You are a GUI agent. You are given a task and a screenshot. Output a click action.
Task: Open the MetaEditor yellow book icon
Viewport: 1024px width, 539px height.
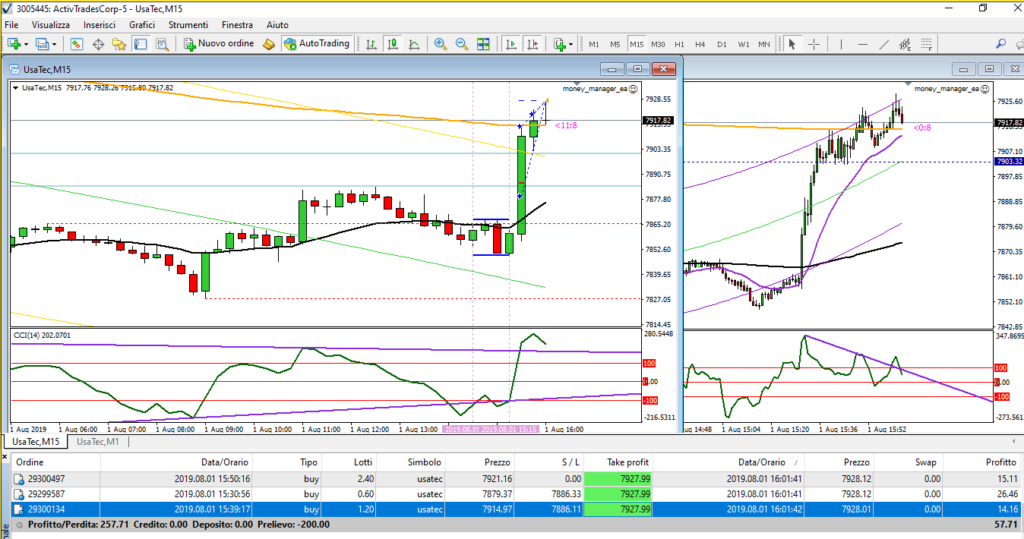(268, 44)
